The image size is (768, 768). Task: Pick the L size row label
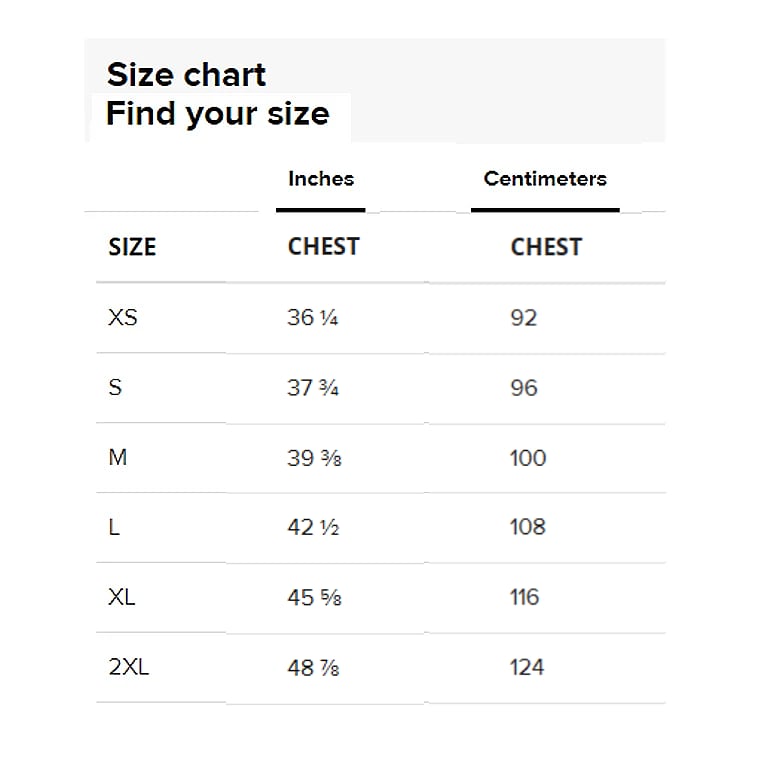(114, 527)
